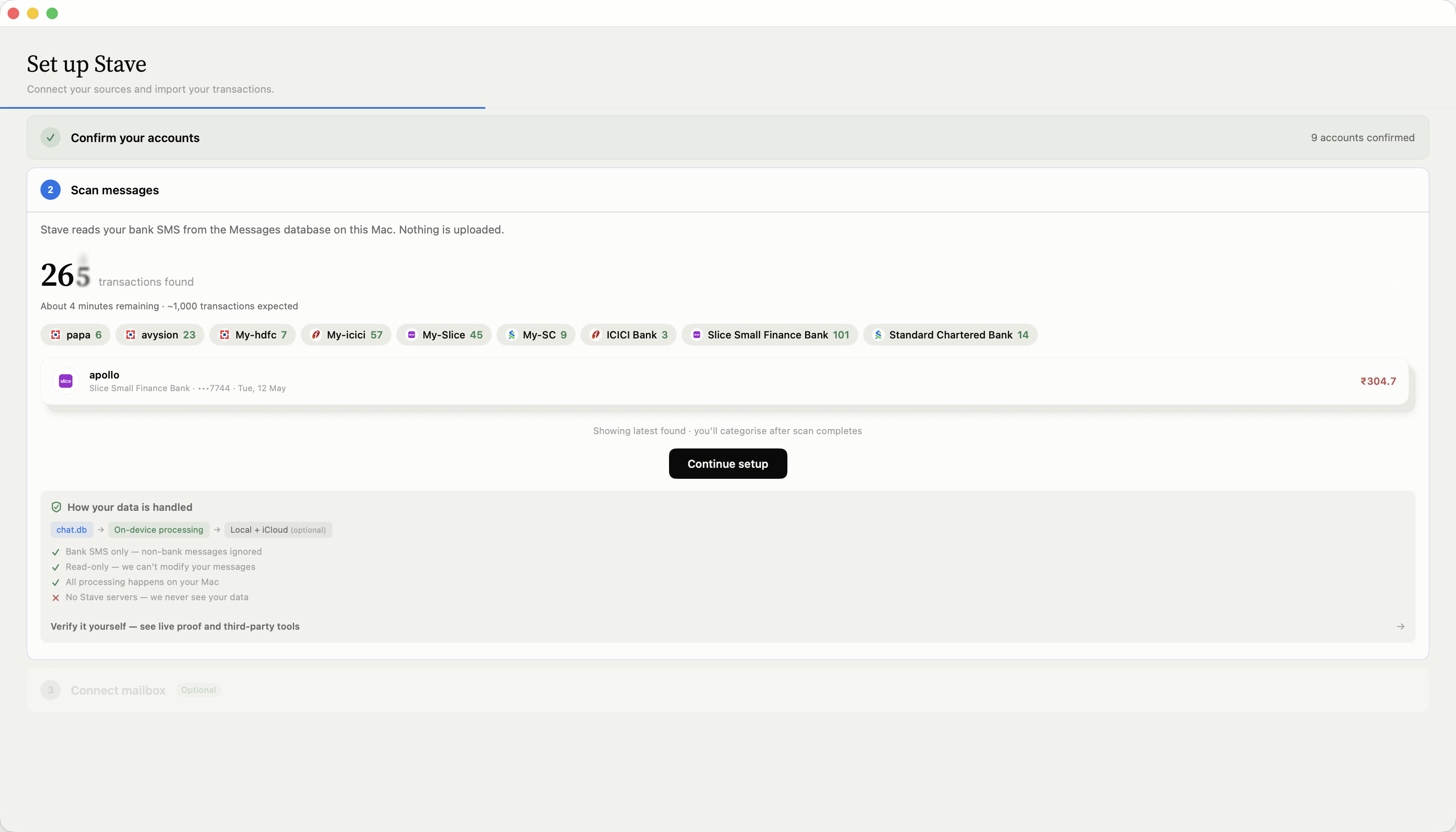The height and width of the screenshot is (832, 1456).
Task: Click the ₹304.7 amount
Action: pos(1378,381)
